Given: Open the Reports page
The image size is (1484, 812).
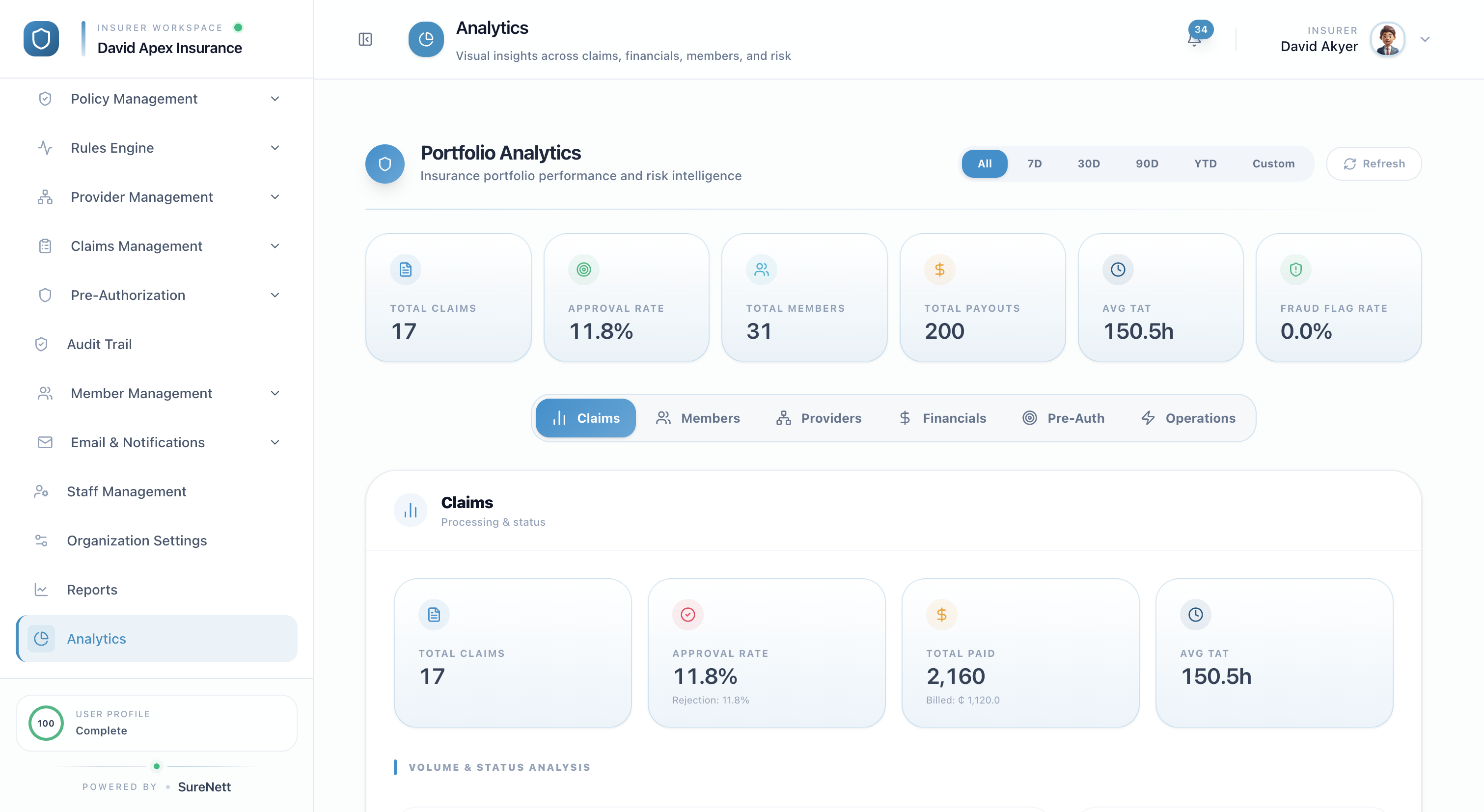Looking at the screenshot, I should click(x=157, y=590).
